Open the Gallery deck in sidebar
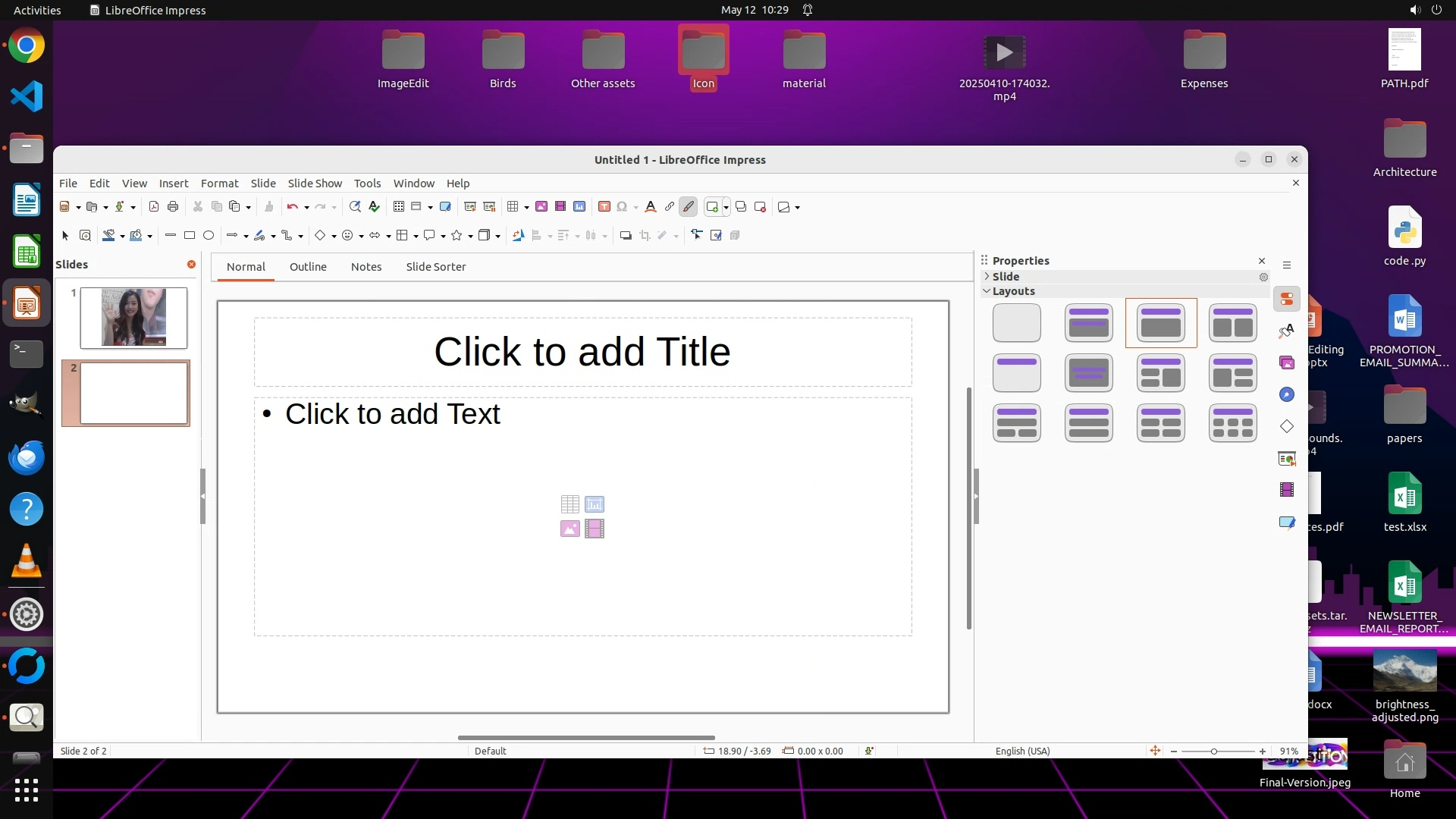Viewport: 1456px width, 819px height. [1287, 362]
